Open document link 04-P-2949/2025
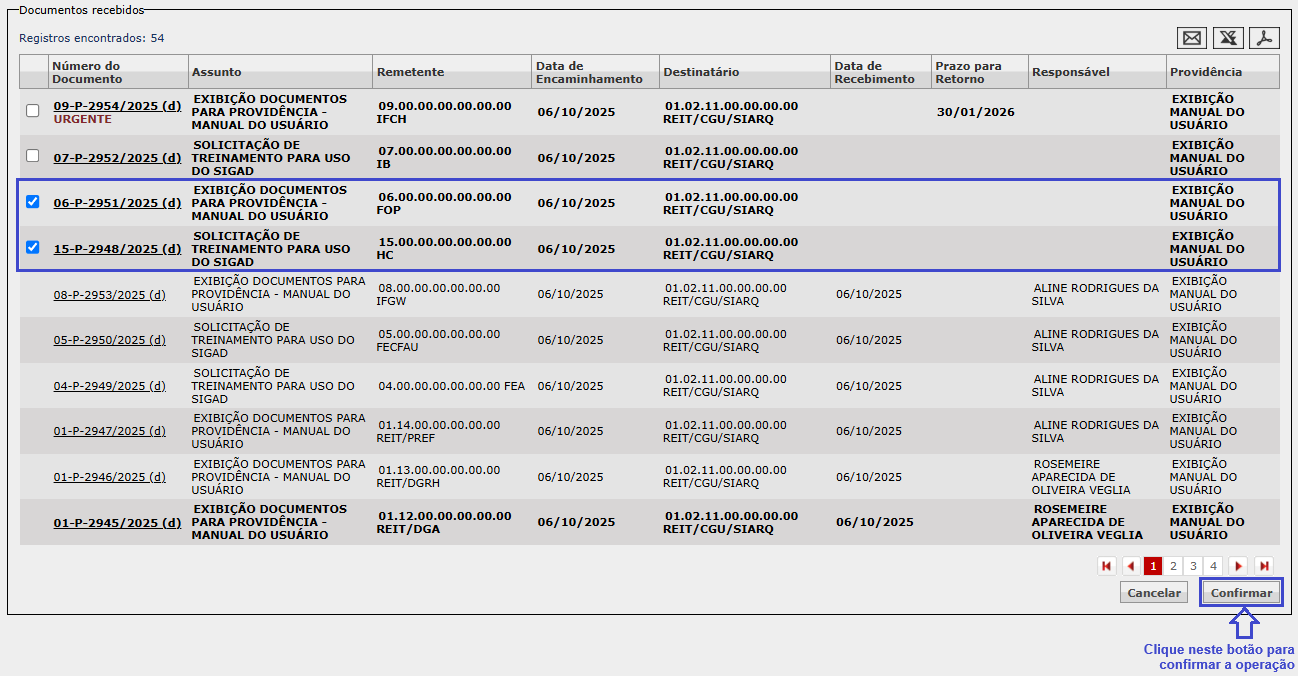Screen dimensions: 1298x676 109,386
